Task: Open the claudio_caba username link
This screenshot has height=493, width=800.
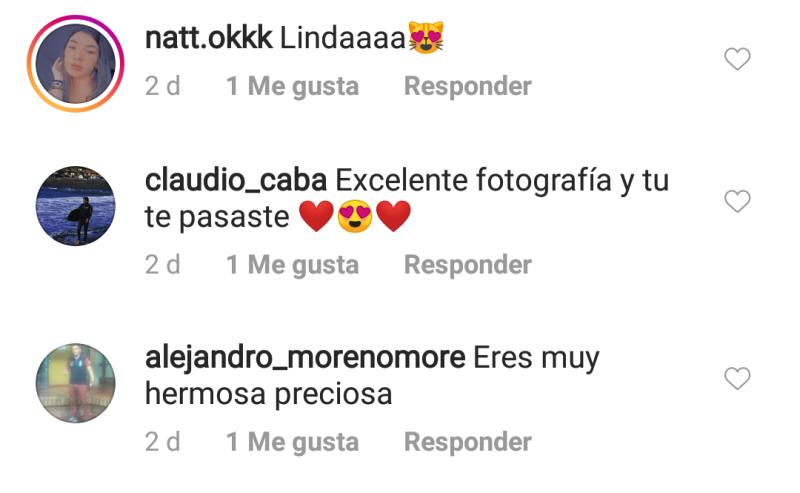Action: (x=236, y=180)
